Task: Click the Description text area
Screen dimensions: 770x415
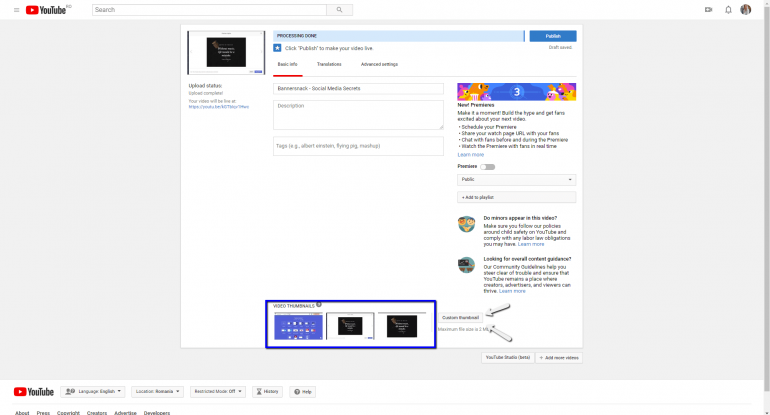Action: pyautogui.click(x=358, y=115)
